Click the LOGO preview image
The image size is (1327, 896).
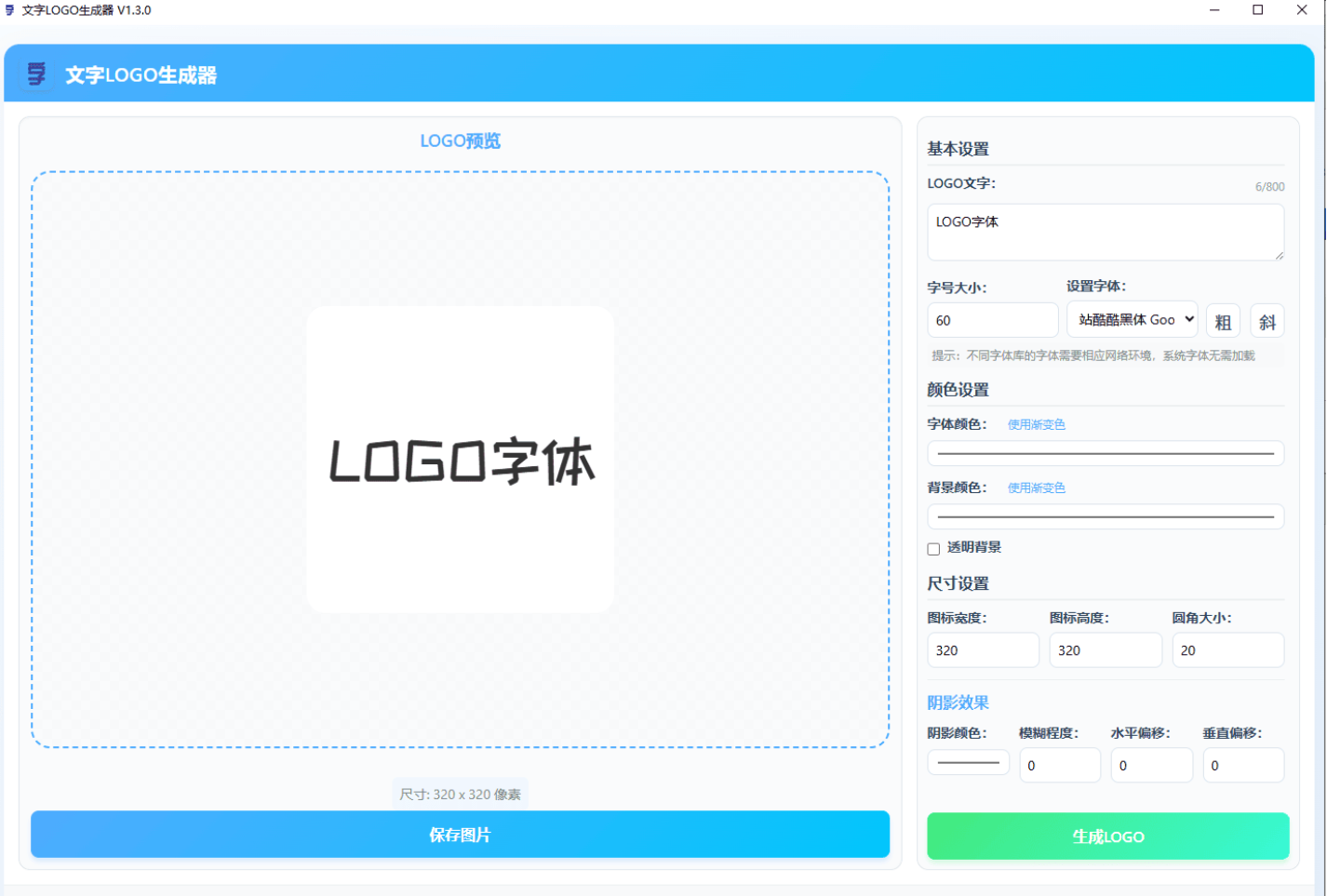tap(460, 460)
